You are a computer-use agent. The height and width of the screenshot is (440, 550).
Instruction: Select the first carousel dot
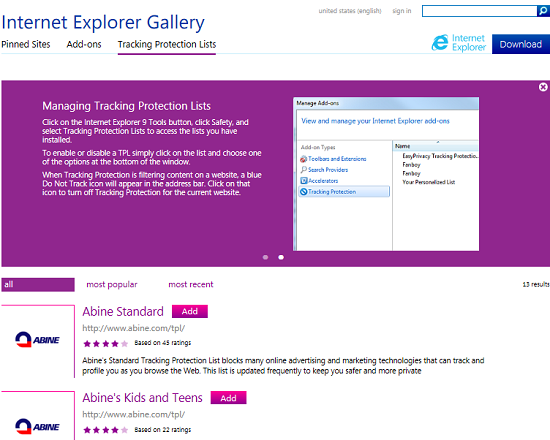(266, 257)
